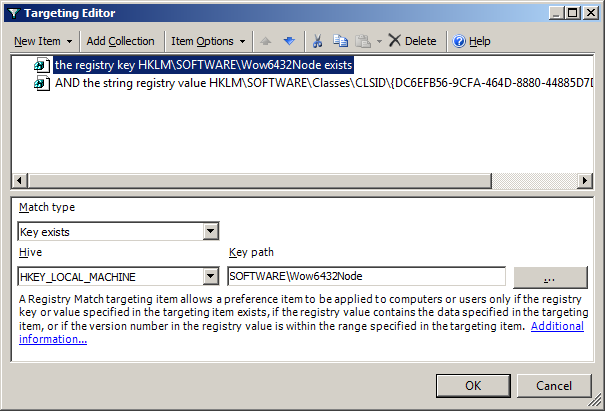Expand the Match type dropdown

coord(210,232)
